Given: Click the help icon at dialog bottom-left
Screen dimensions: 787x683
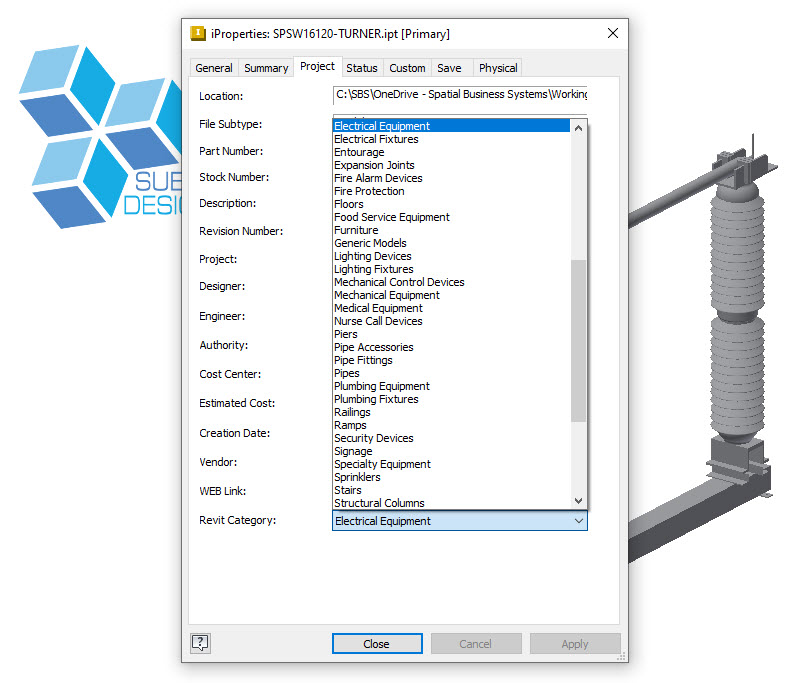Looking at the screenshot, I should click(x=201, y=643).
